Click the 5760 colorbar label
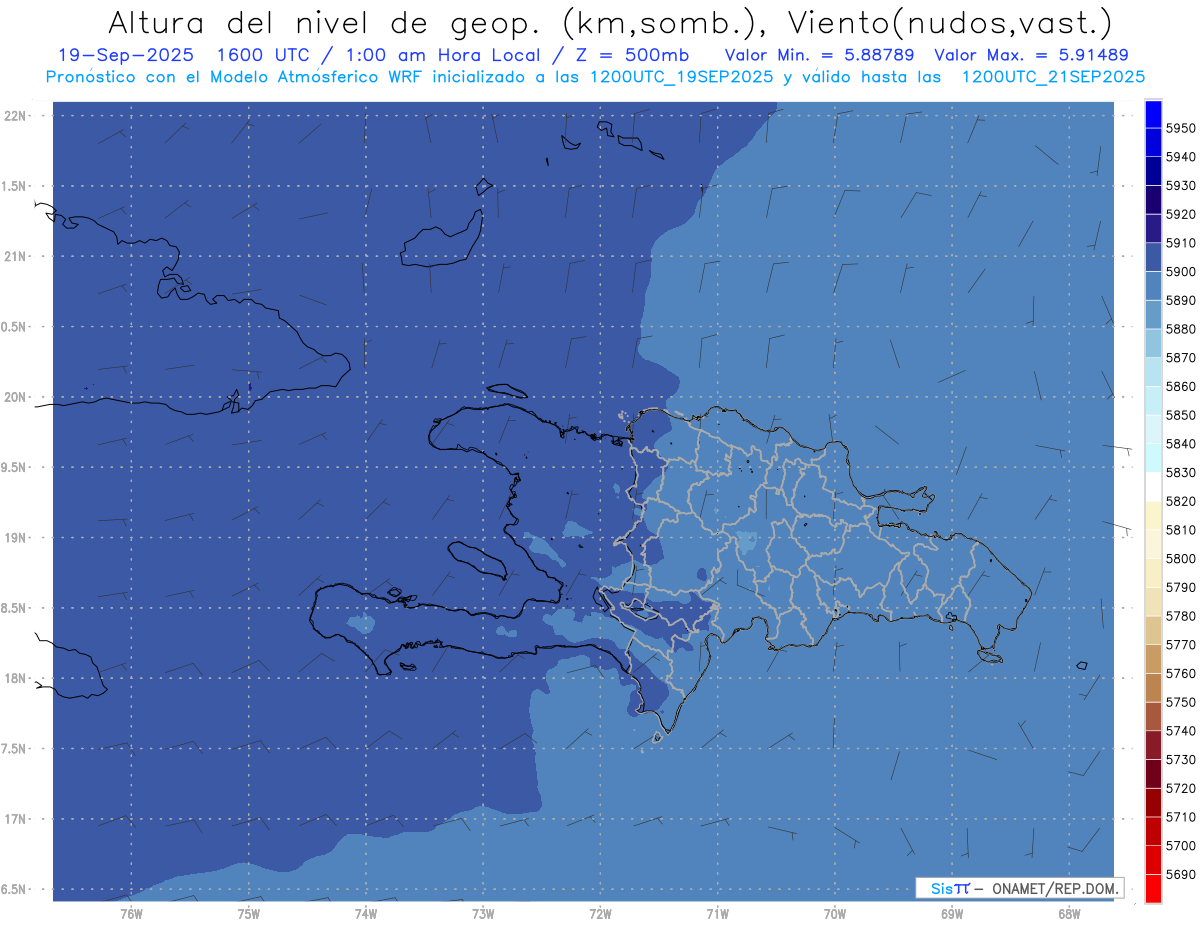Image resolution: width=1200 pixels, height=927 pixels. coord(1180,674)
